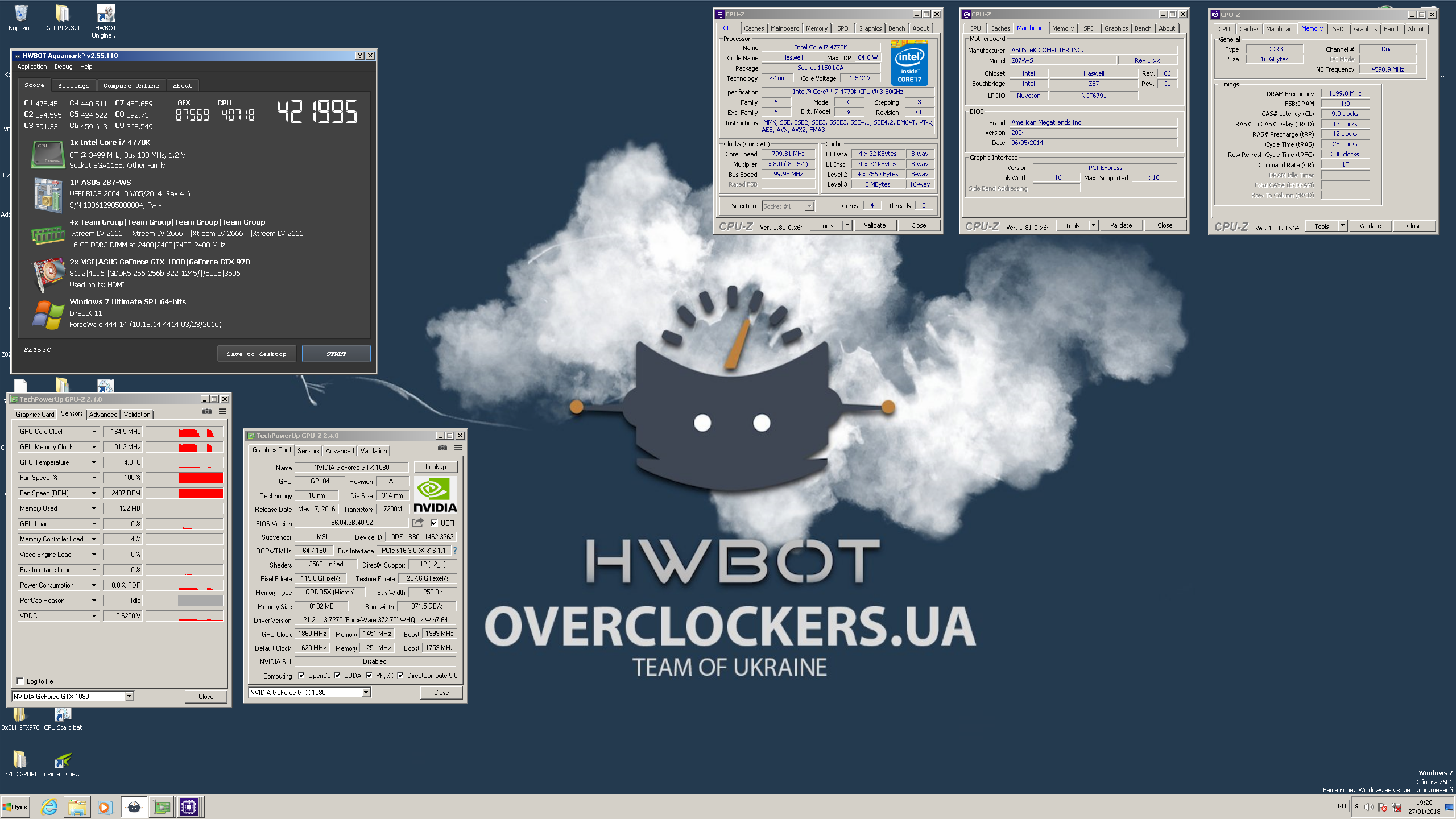Open GPU selector dropdown in Graphics Card window
Image resolution: width=1456 pixels, height=819 pixels.
(x=366, y=692)
